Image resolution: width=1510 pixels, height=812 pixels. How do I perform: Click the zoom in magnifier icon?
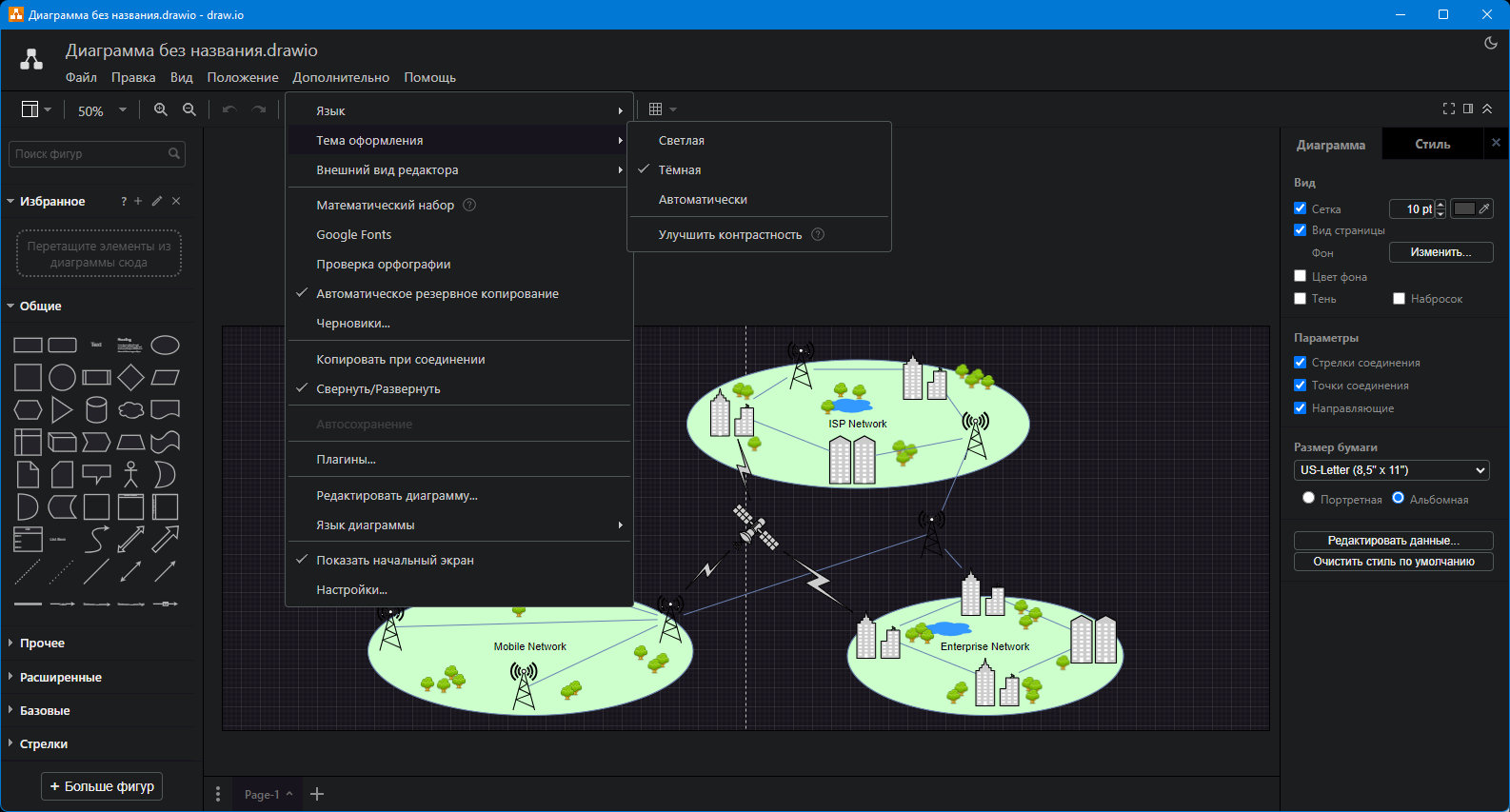(160, 109)
